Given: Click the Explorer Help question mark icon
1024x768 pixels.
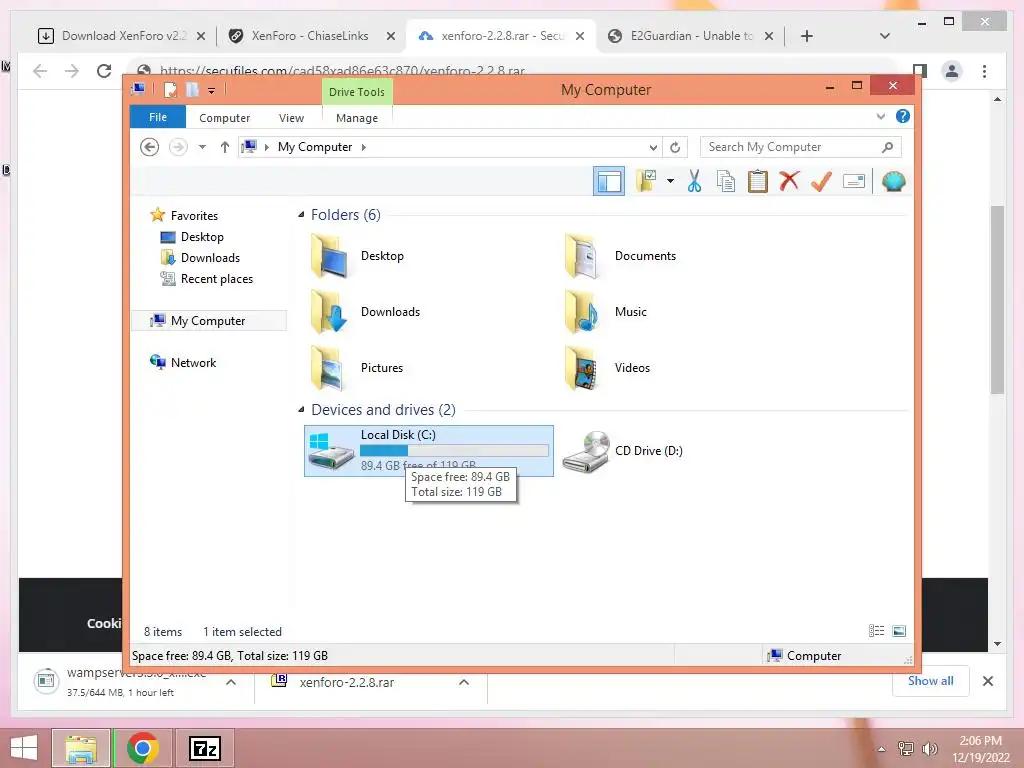Looking at the screenshot, I should tap(903, 116).
